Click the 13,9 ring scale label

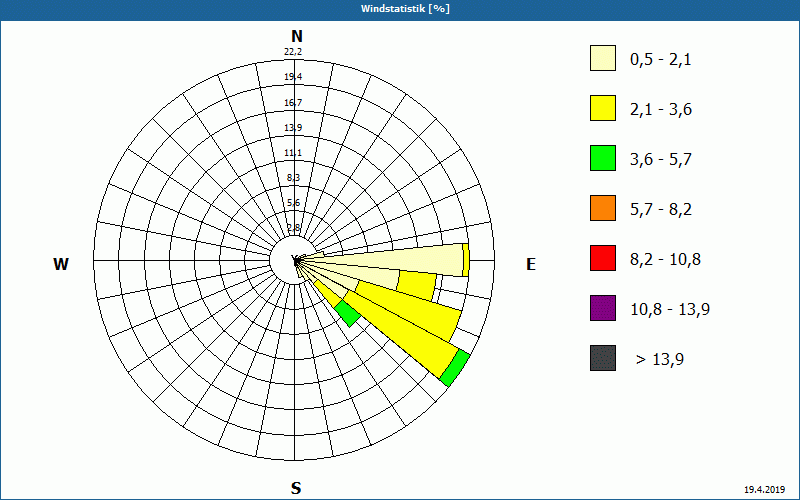[x=293, y=128]
